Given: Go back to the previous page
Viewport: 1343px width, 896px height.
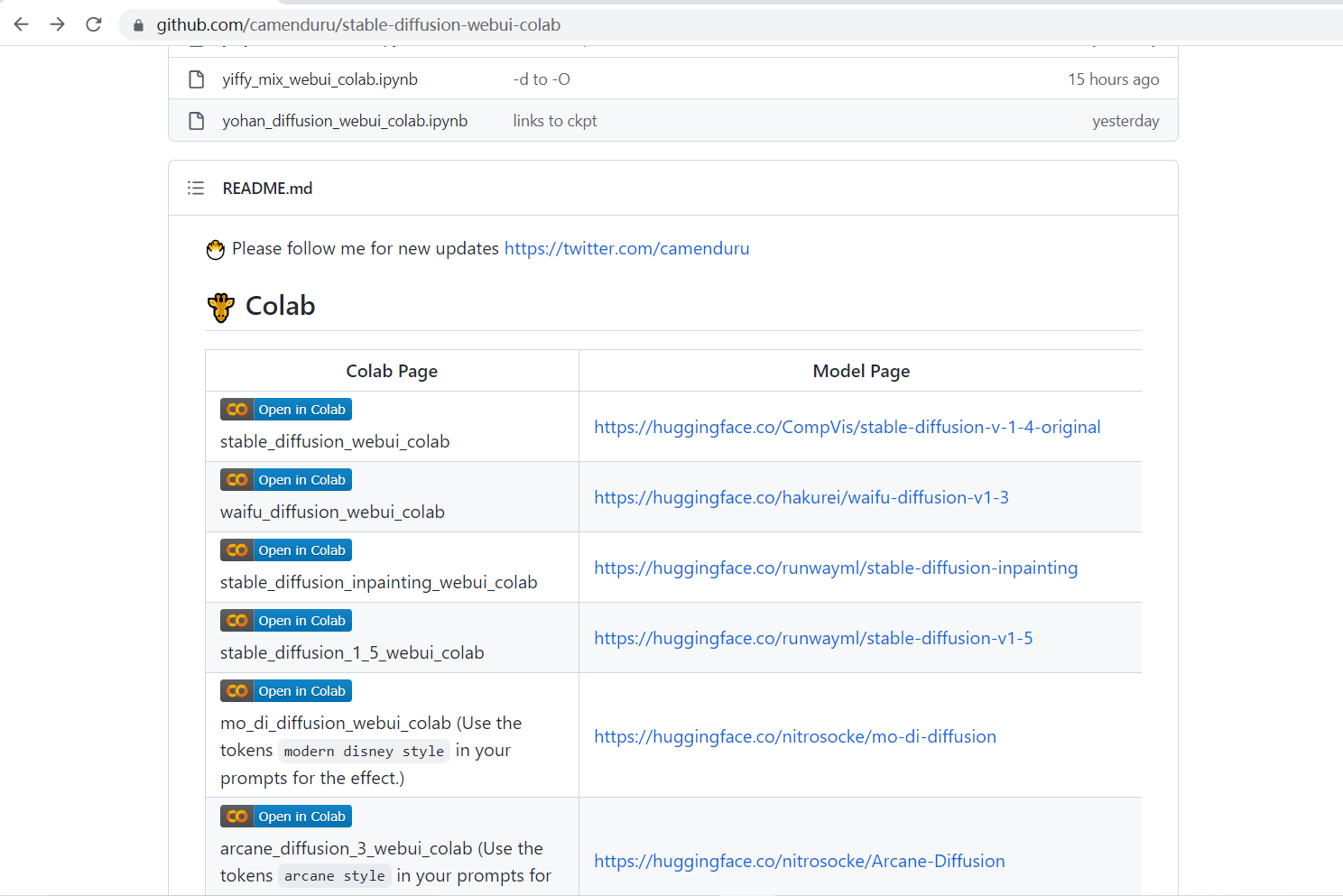Looking at the screenshot, I should coord(22,24).
